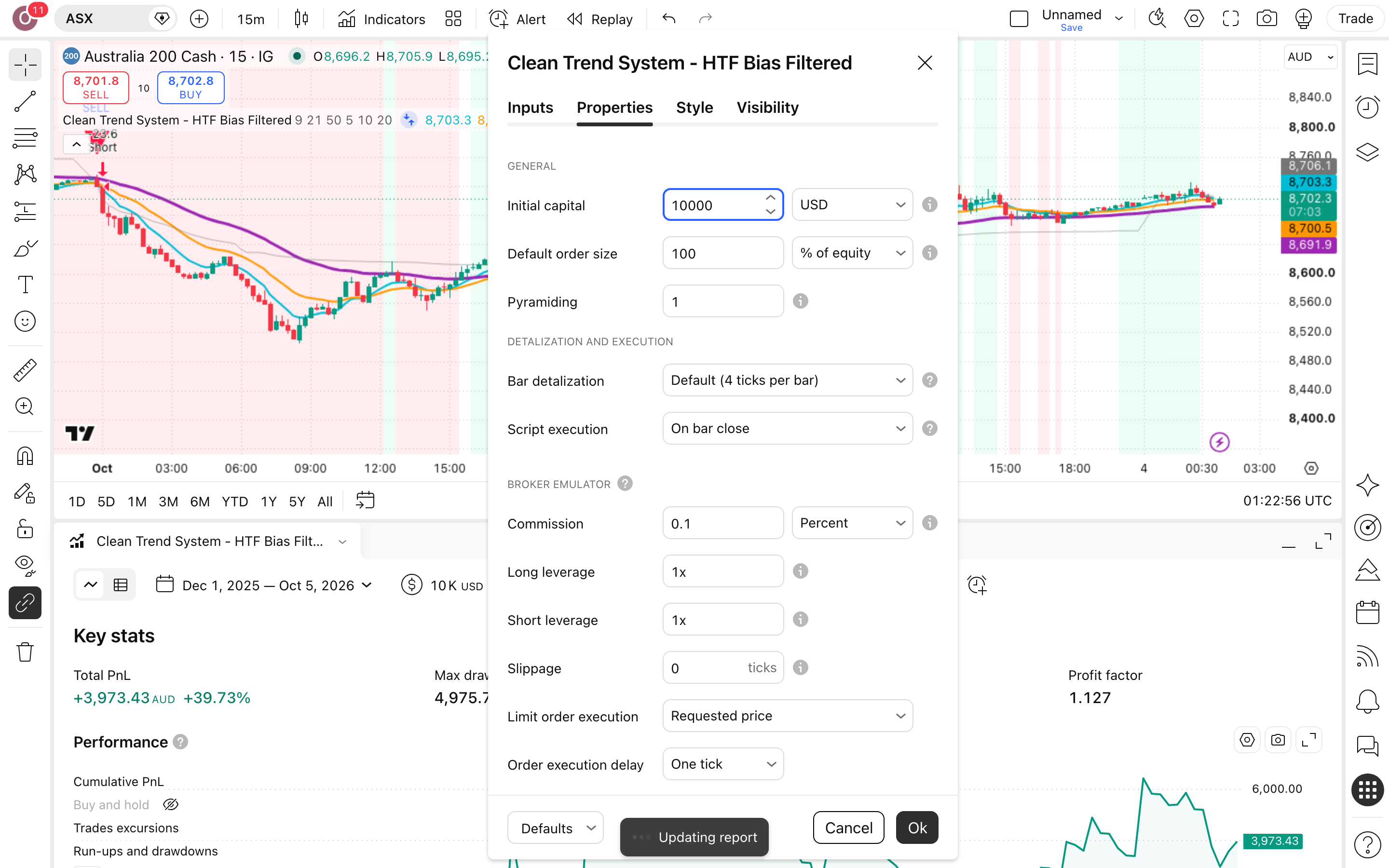Open Script execution On bar close dropdown
The image size is (1389, 868).
pos(788,428)
